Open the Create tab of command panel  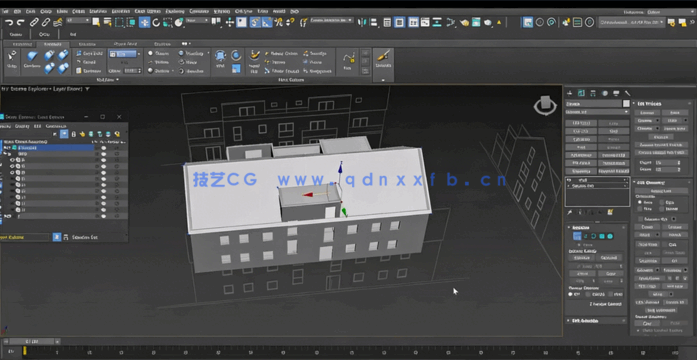(x=569, y=93)
